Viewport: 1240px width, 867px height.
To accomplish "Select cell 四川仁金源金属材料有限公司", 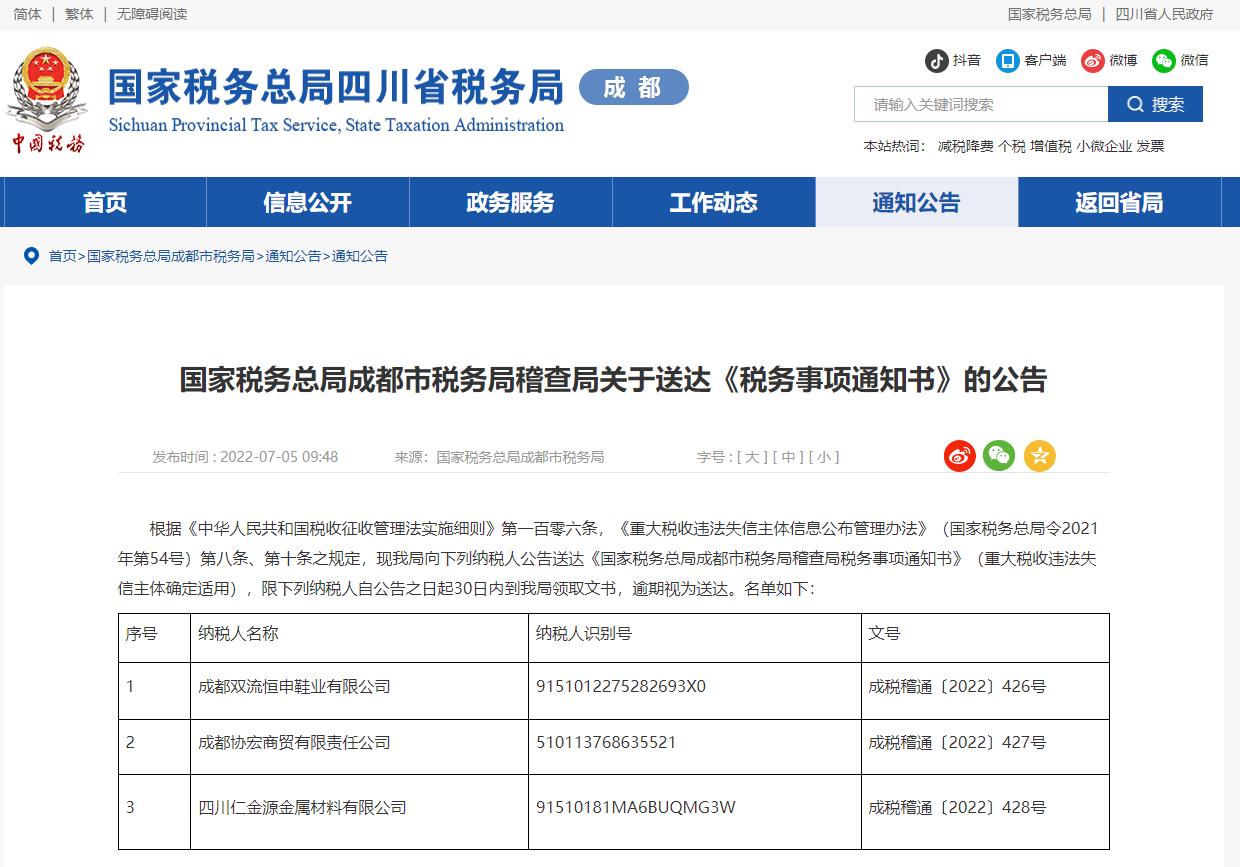I will [303, 807].
